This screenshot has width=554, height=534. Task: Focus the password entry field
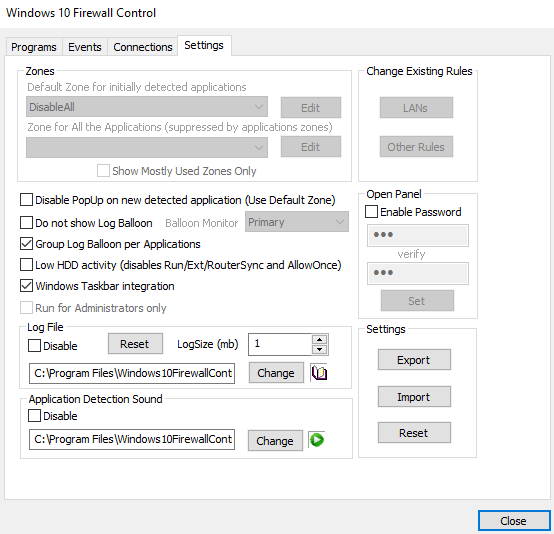coord(418,235)
